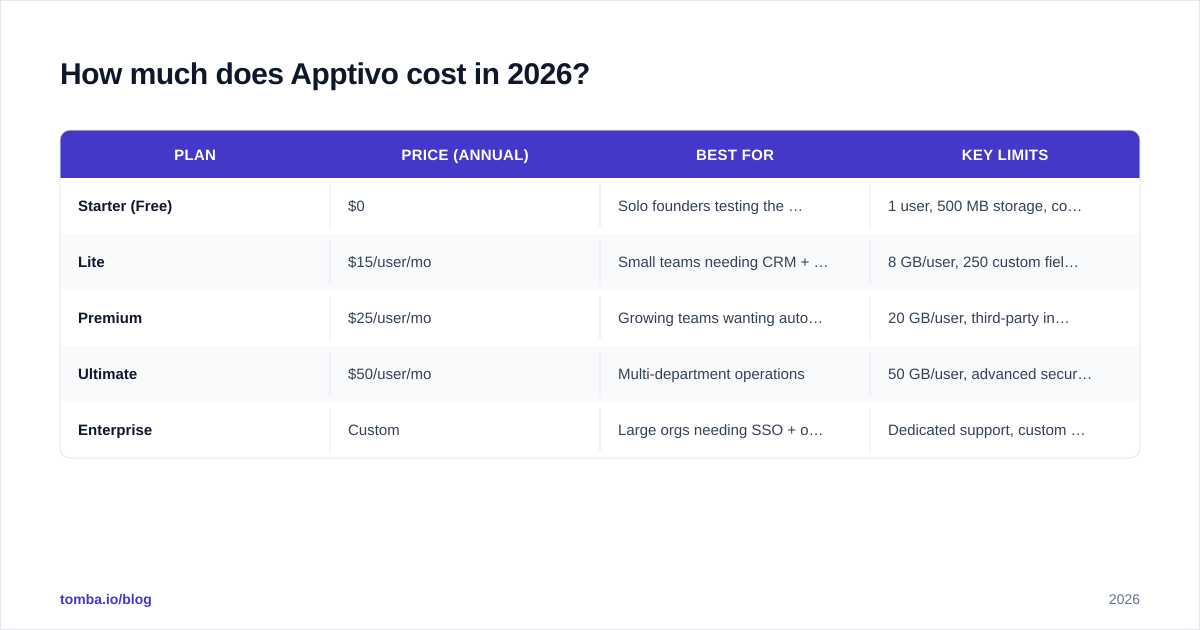The image size is (1200, 630).
Task: Click 'Large orgs needing SSO + o…' cell
Action: tap(735, 430)
